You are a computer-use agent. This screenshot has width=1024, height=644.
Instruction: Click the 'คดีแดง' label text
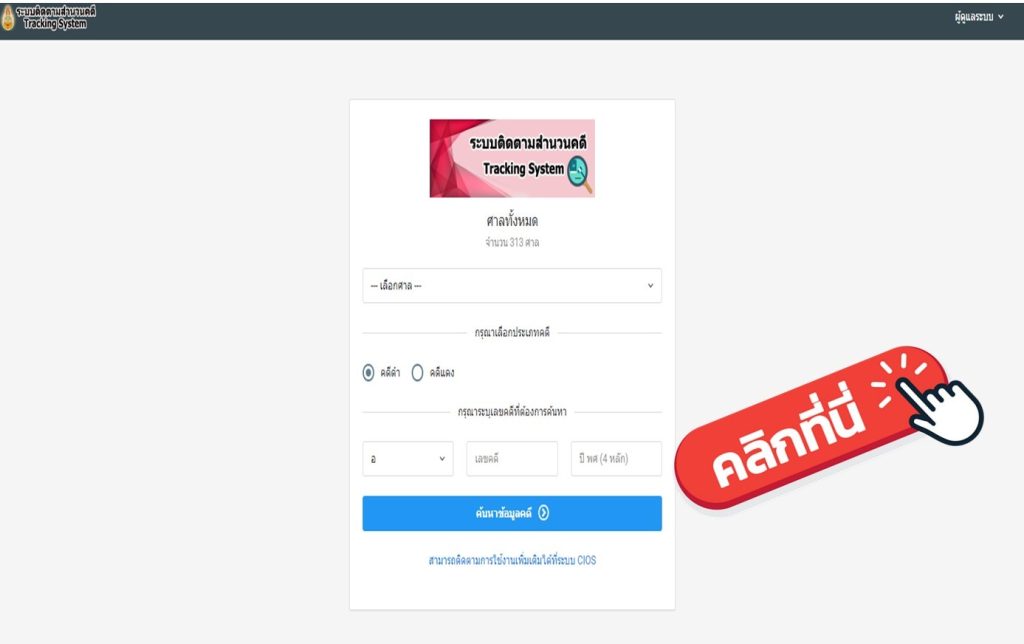(441, 373)
